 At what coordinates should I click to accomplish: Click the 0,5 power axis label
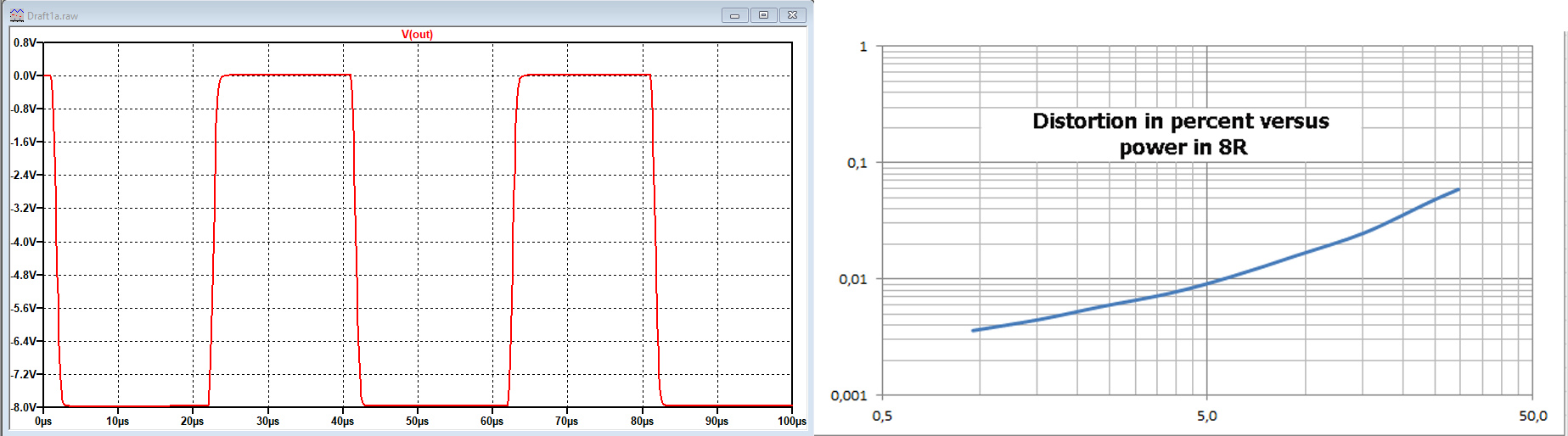coord(882,416)
